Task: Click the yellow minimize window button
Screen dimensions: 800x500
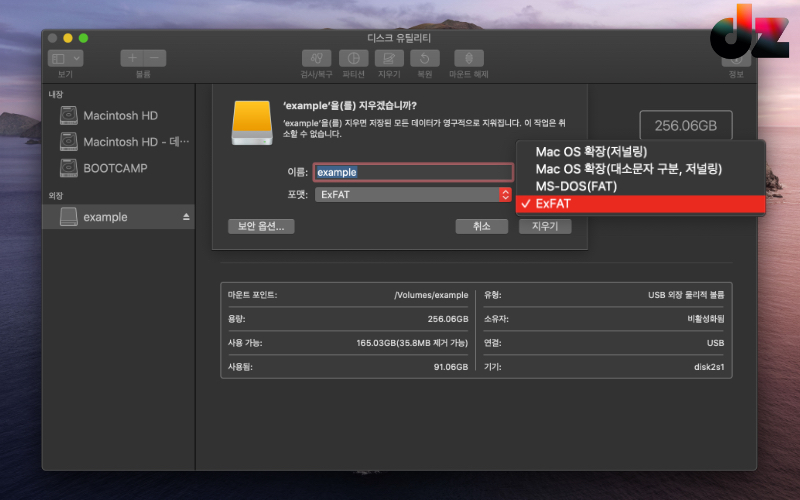Action: click(68, 38)
